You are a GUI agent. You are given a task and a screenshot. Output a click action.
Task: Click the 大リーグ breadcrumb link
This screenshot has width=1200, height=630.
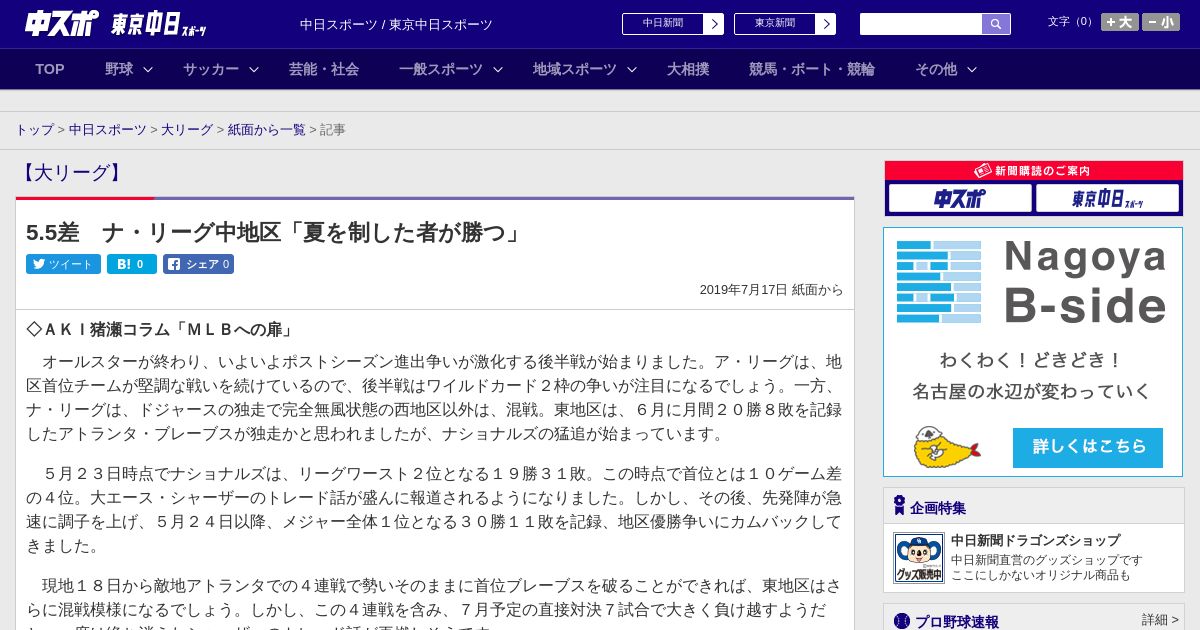(x=187, y=130)
